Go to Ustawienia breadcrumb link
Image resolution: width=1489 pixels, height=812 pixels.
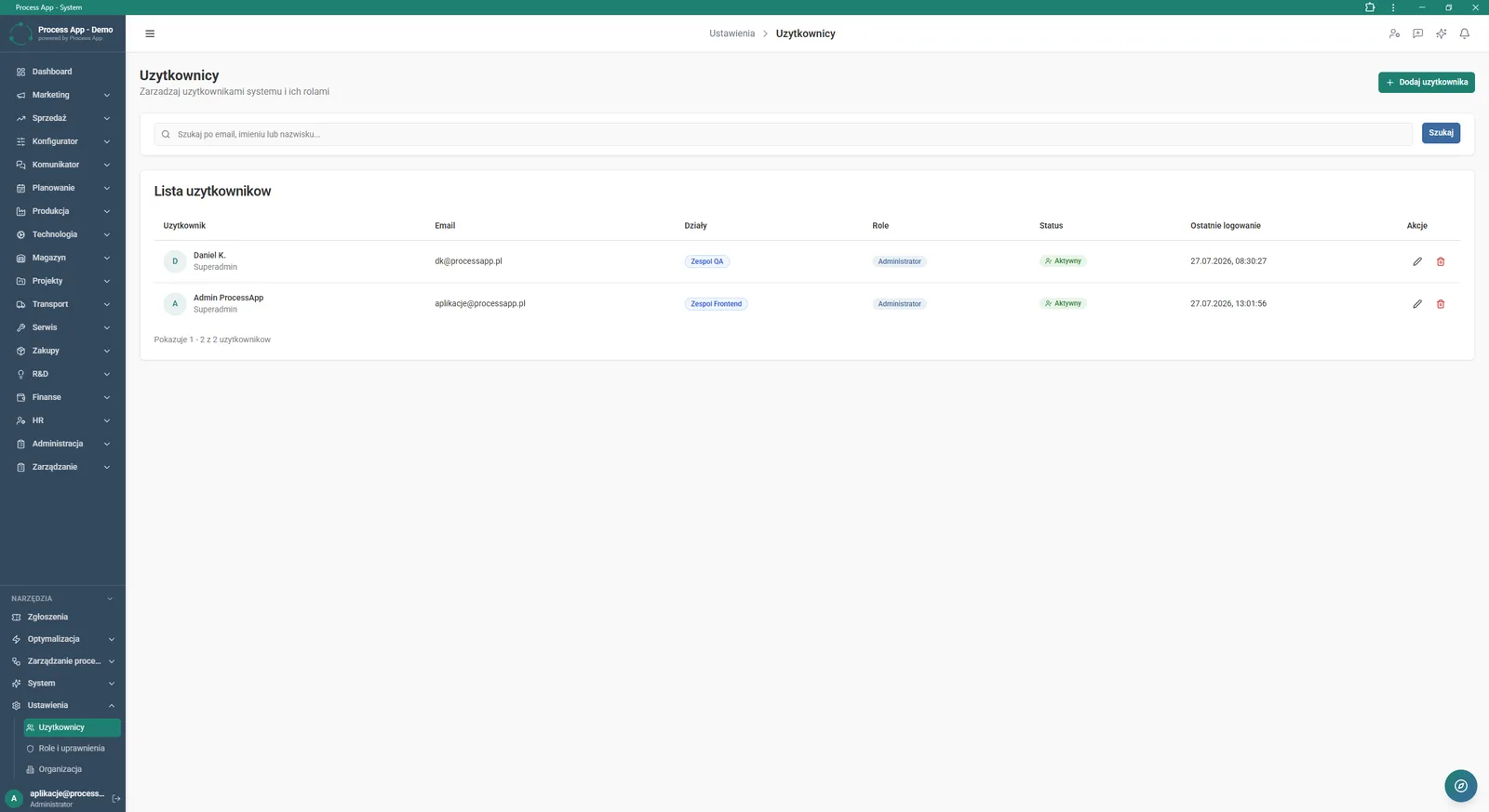(x=731, y=33)
